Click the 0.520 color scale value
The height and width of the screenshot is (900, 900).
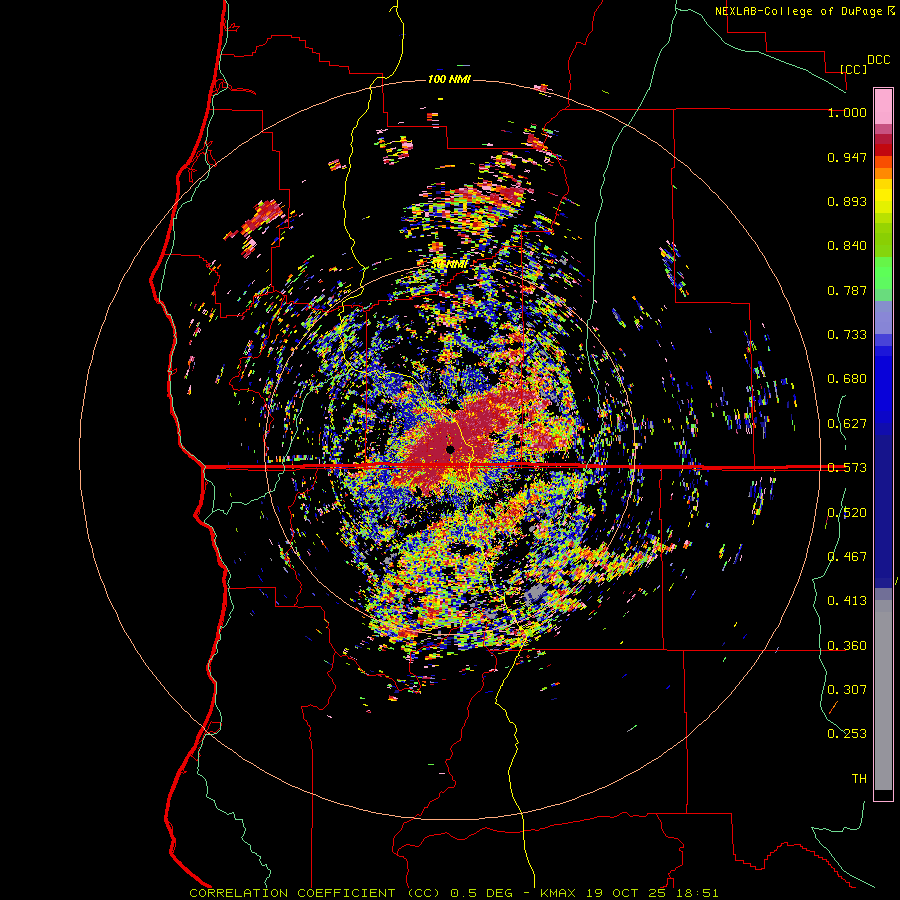(x=847, y=513)
